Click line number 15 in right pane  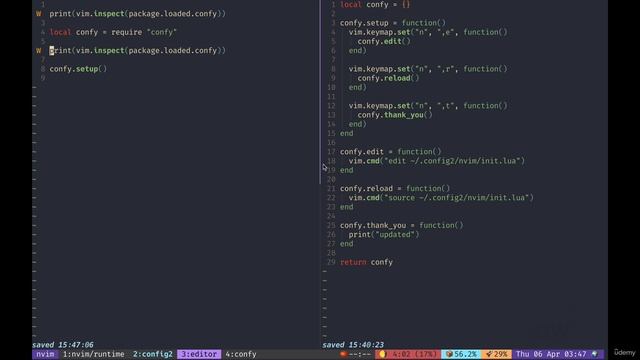point(331,133)
